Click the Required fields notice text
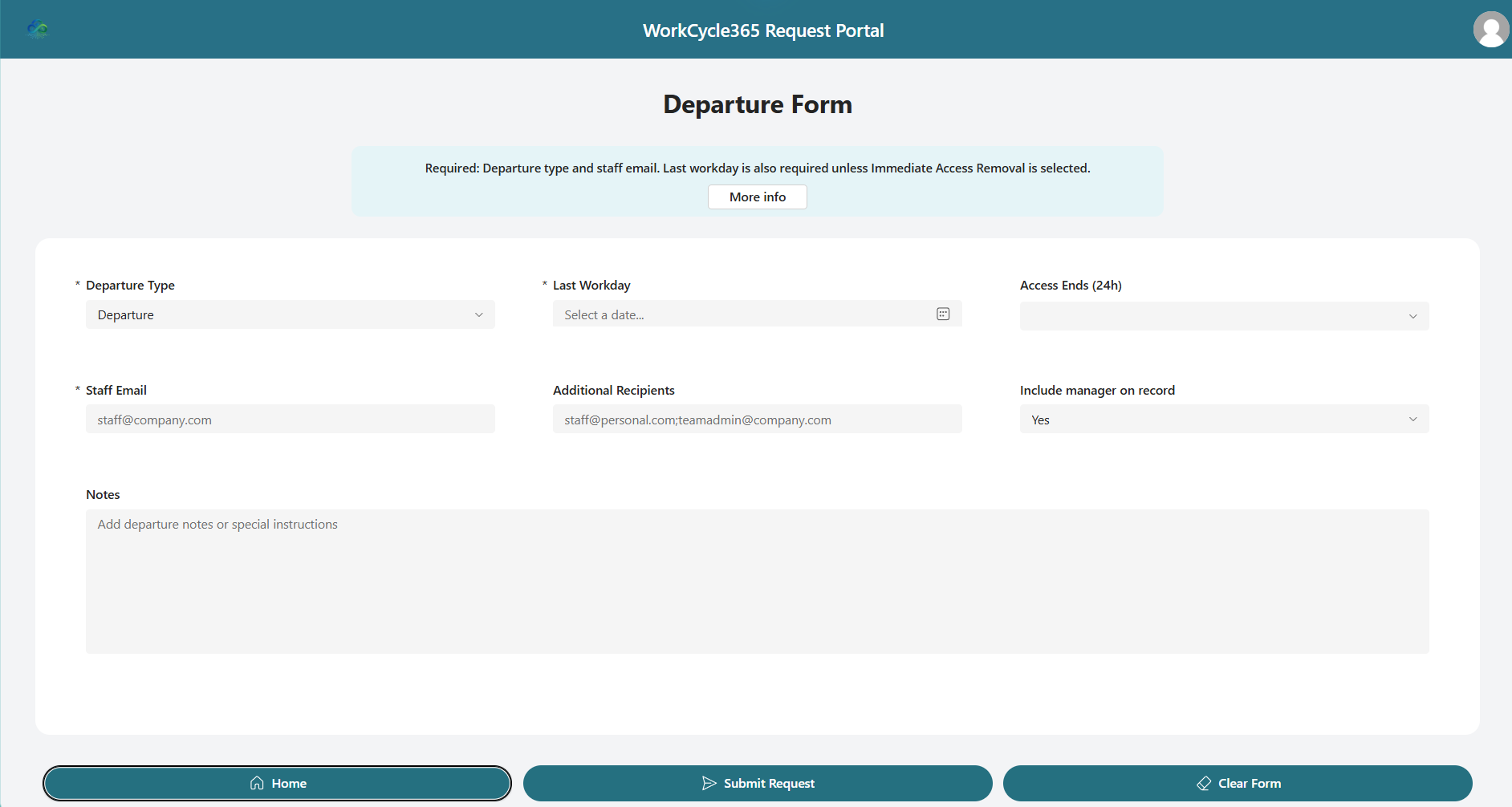The height and width of the screenshot is (807, 1512). click(x=758, y=168)
